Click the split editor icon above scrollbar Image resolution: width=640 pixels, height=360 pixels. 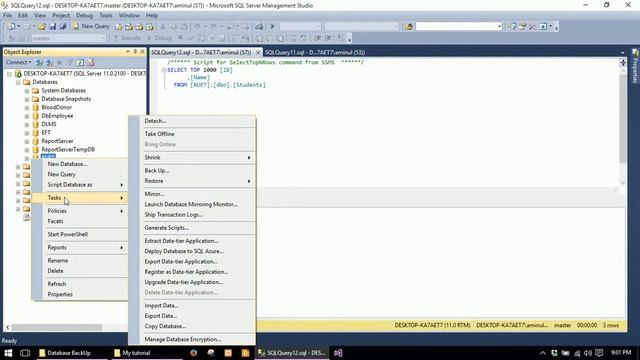(623, 62)
